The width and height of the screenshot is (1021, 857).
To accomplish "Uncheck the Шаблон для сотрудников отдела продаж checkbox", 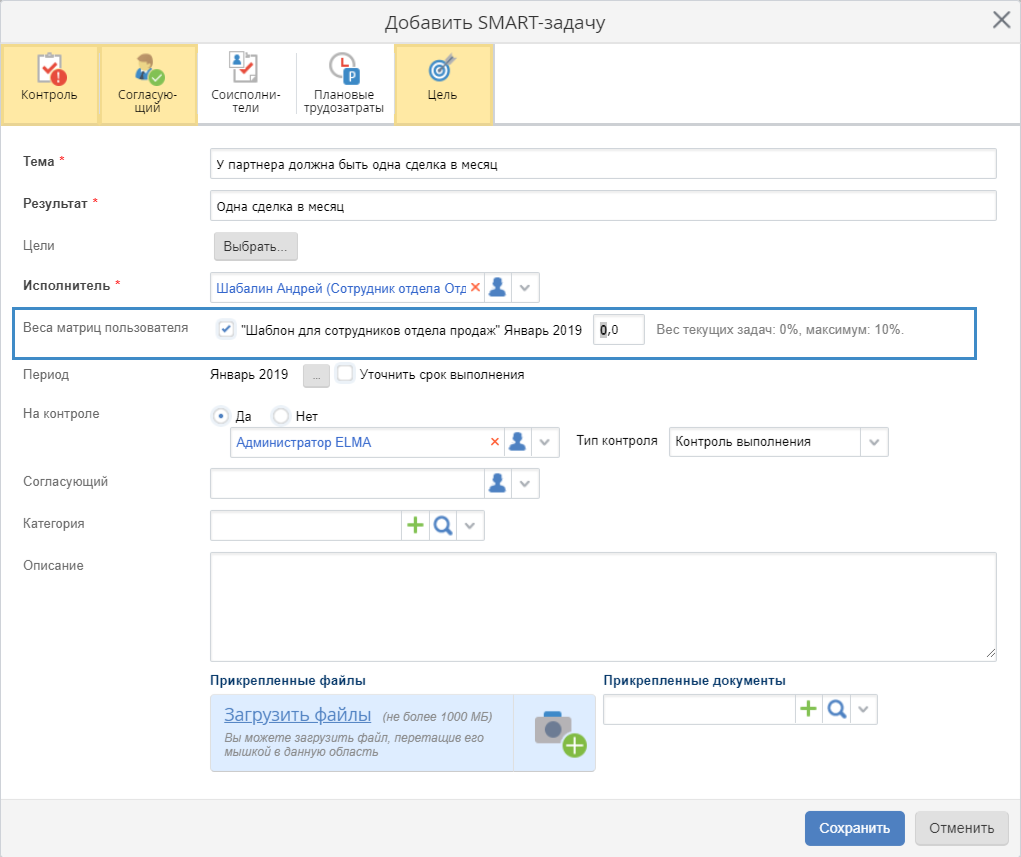I will click(x=226, y=330).
